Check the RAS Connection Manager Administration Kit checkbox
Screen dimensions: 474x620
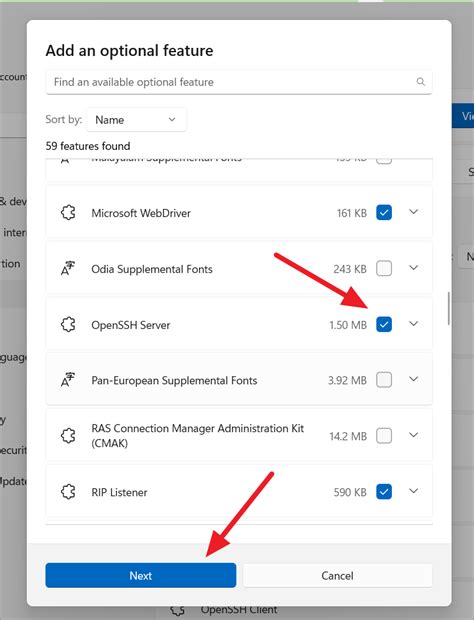tap(384, 436)
